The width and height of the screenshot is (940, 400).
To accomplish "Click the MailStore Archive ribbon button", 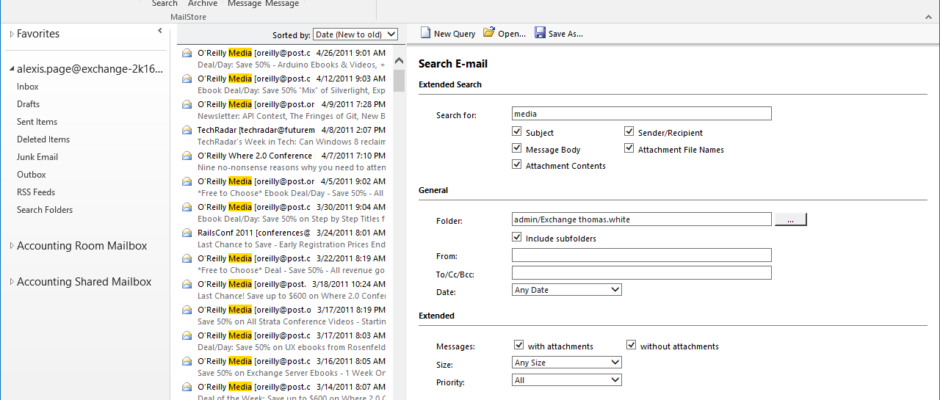I will (x=203, y=4).
